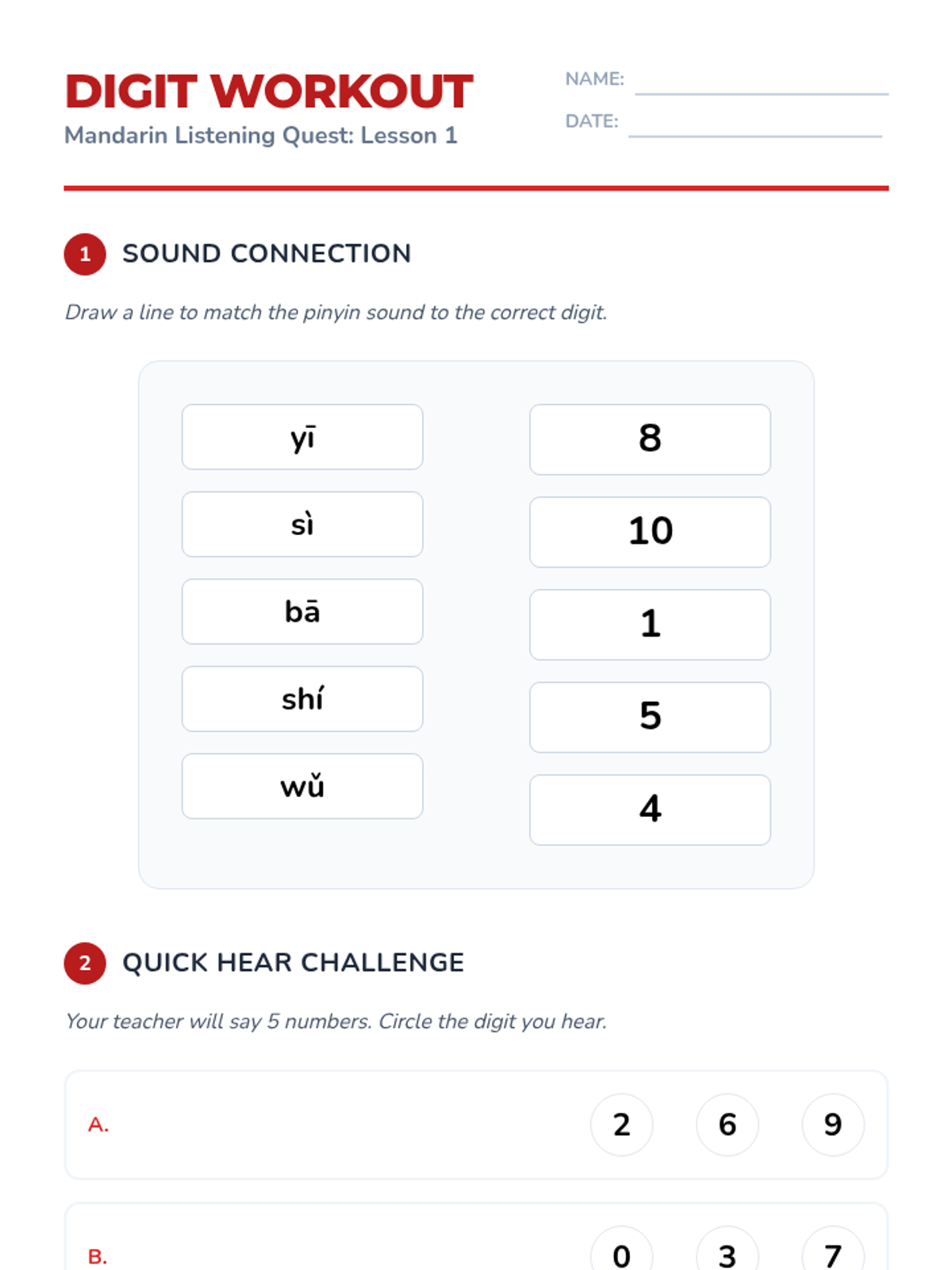Viewport: 952px width, 1270px height.
Task: Circle digit 6 in row A
Action: coord(727,1125)
